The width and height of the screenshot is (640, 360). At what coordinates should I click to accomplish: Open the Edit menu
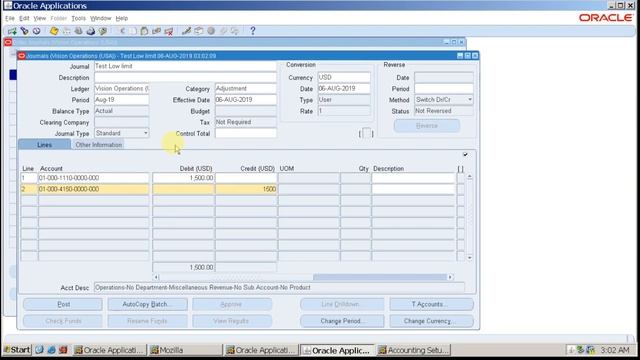24,18
